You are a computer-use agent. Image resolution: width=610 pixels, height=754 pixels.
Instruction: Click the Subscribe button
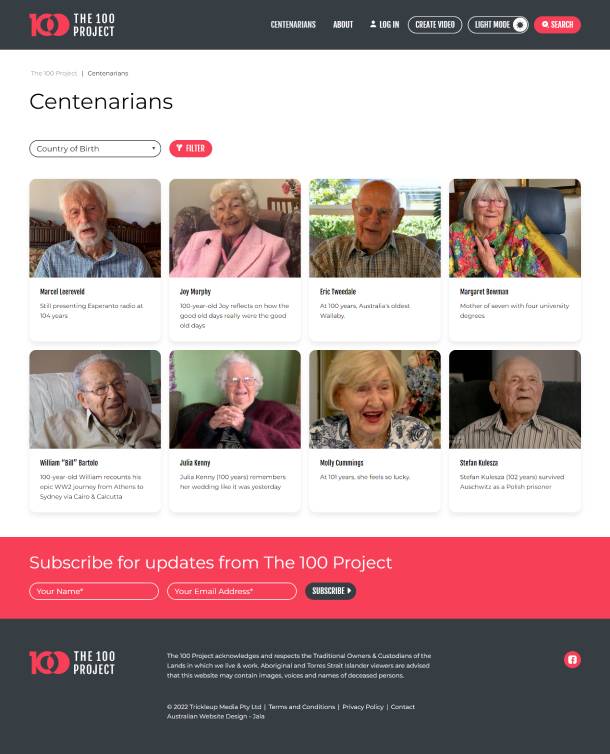331,591
